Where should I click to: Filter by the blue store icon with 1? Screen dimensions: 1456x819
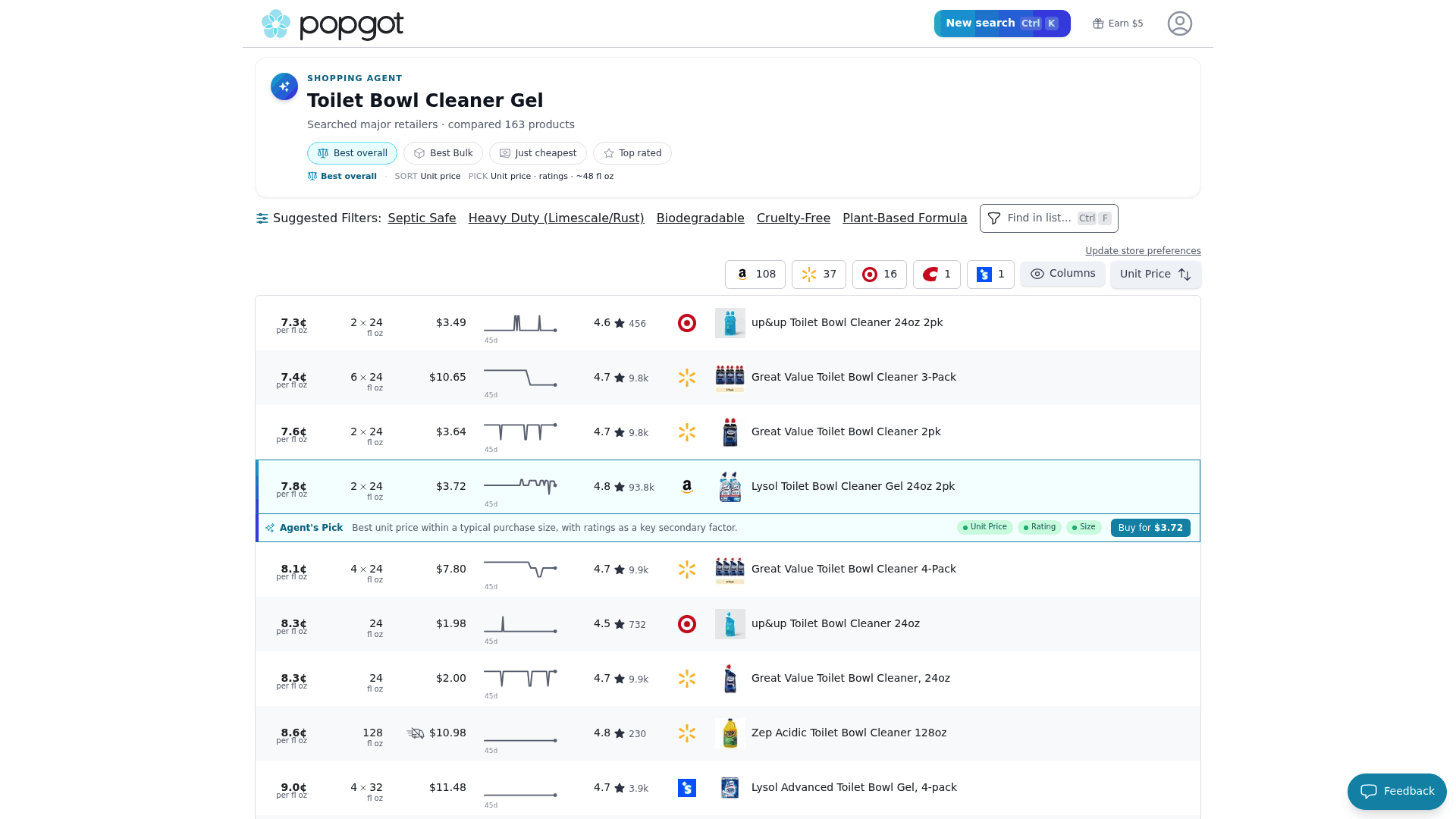pyautogui.click(x=990, y=275)
